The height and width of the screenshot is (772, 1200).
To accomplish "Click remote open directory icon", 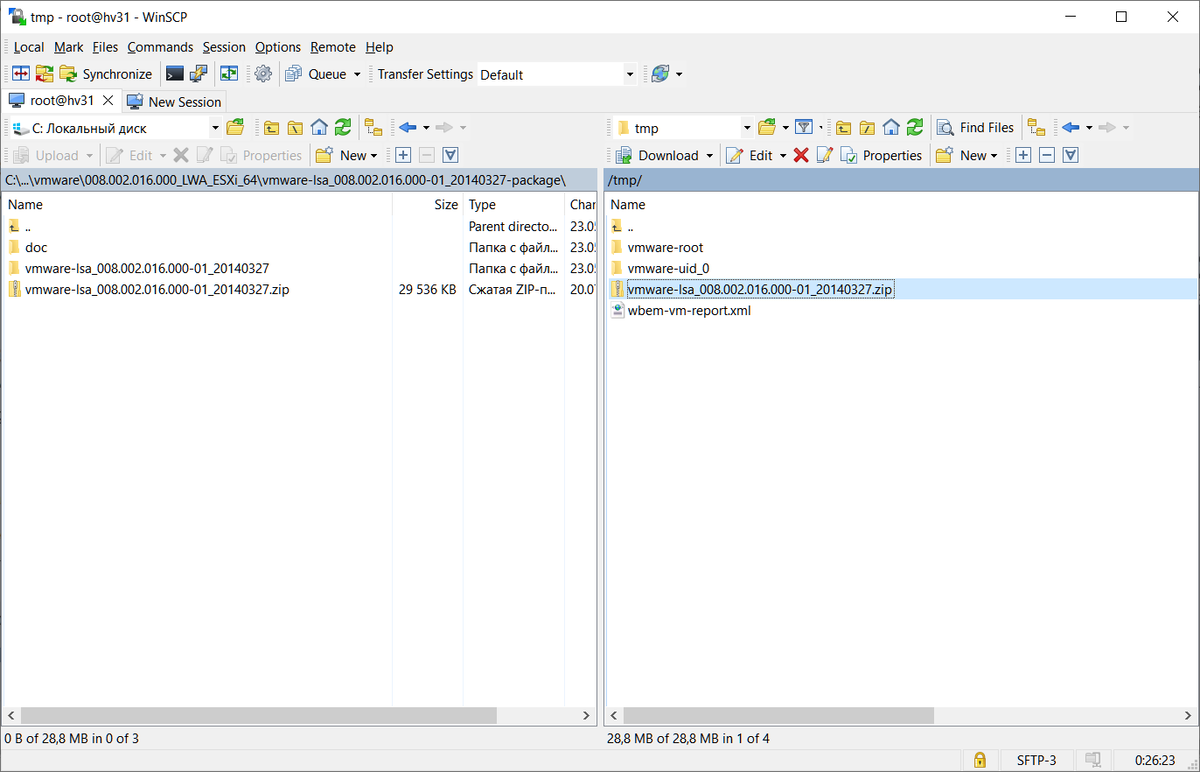I will coord(767,127).
